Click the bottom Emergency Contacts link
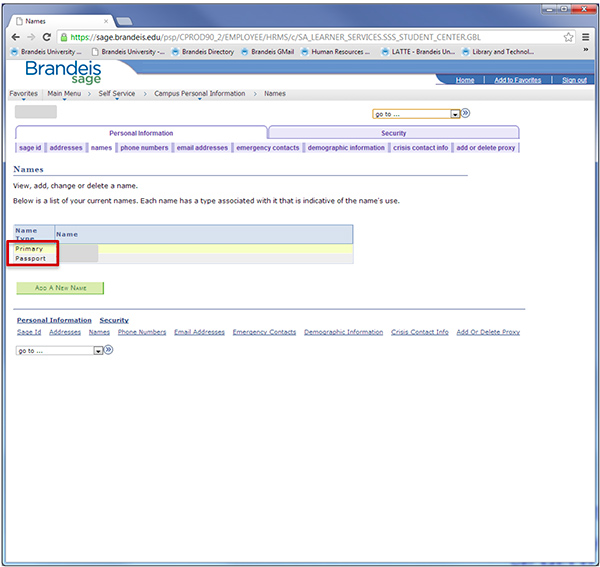This screenshot has width=600, height=567. pyautogui.click(x=264, y=332)
